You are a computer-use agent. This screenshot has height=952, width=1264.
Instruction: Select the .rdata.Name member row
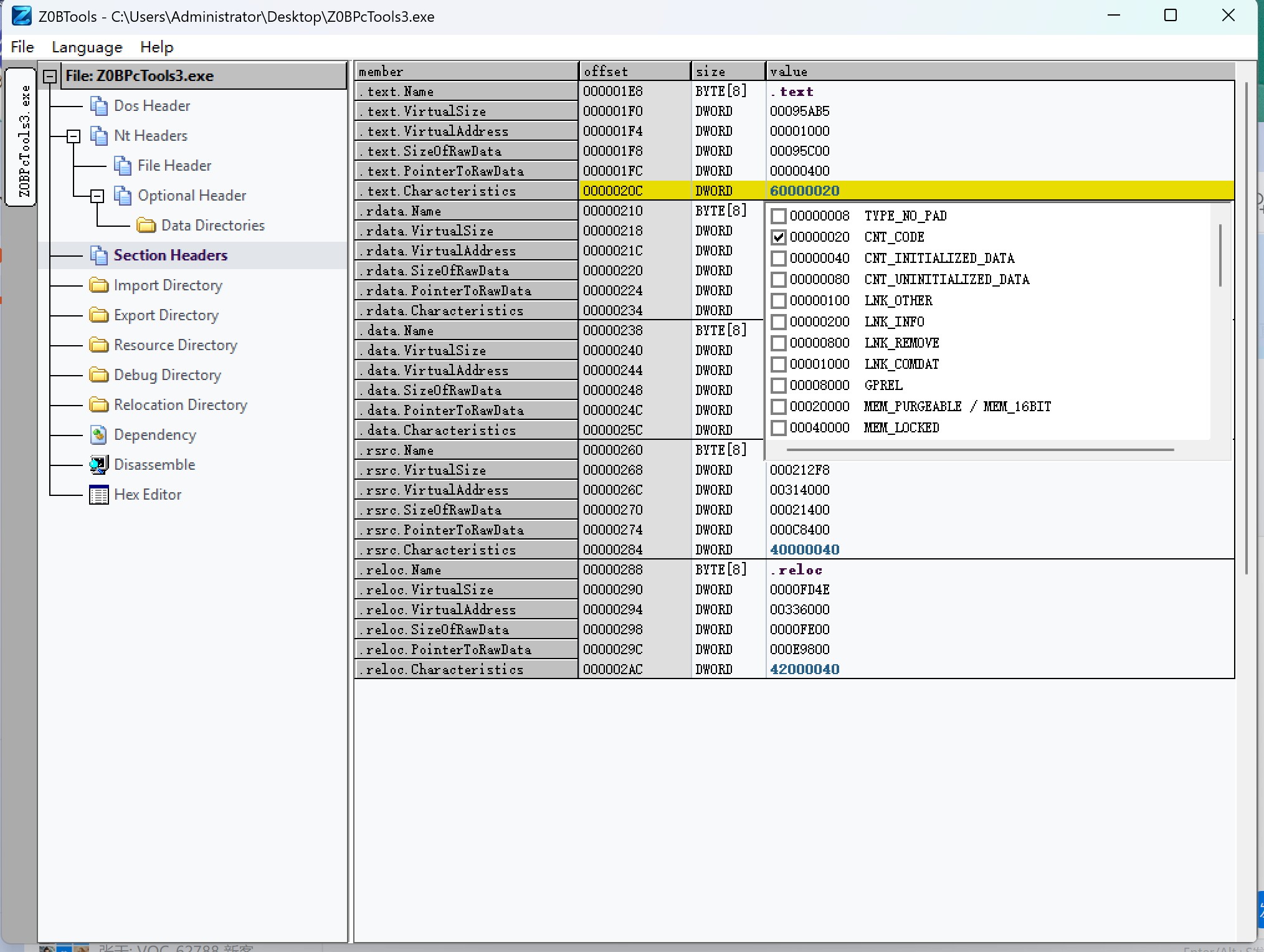(467, 211)
